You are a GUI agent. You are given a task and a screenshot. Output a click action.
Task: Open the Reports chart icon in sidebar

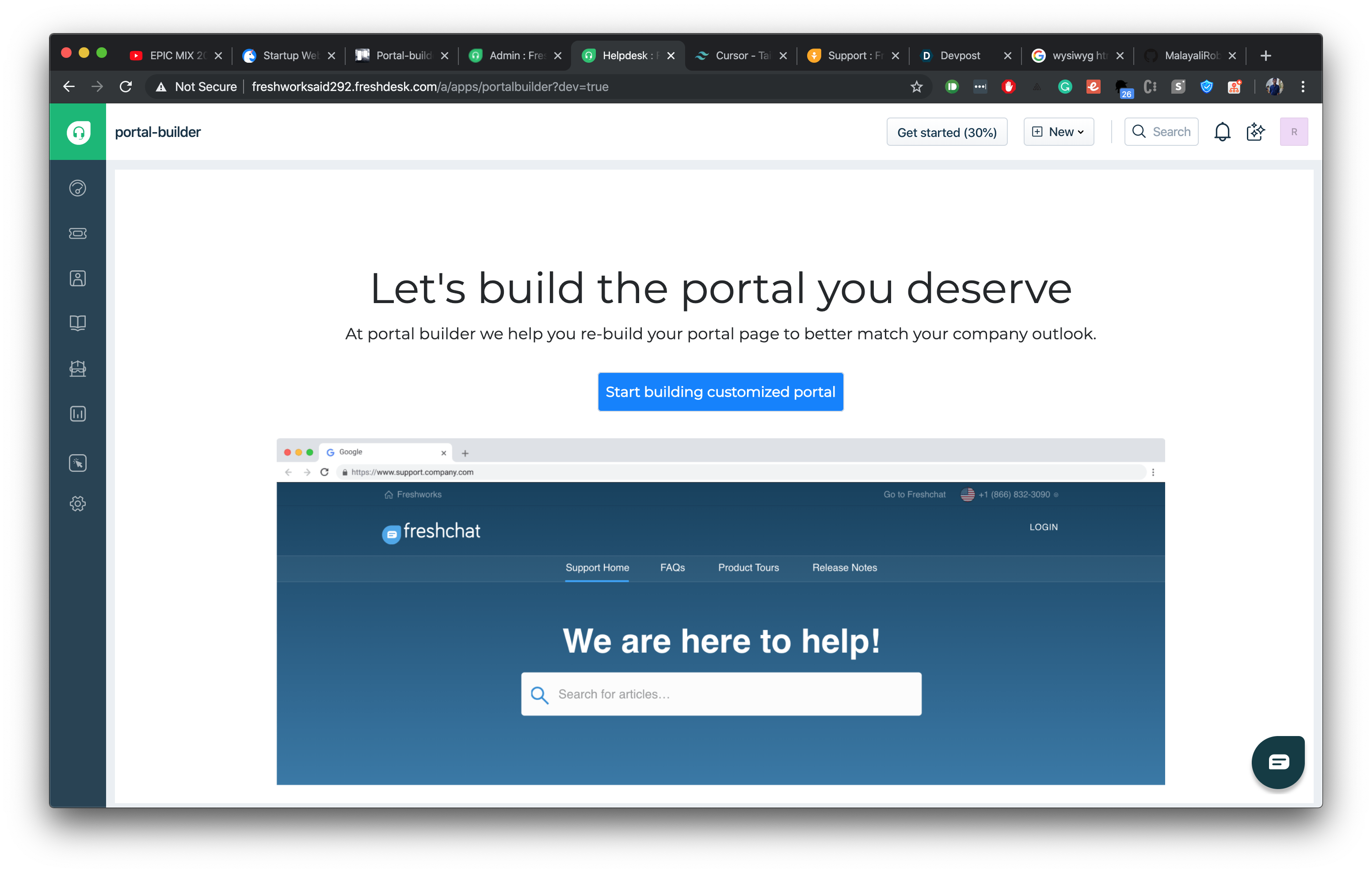(77, 414)
